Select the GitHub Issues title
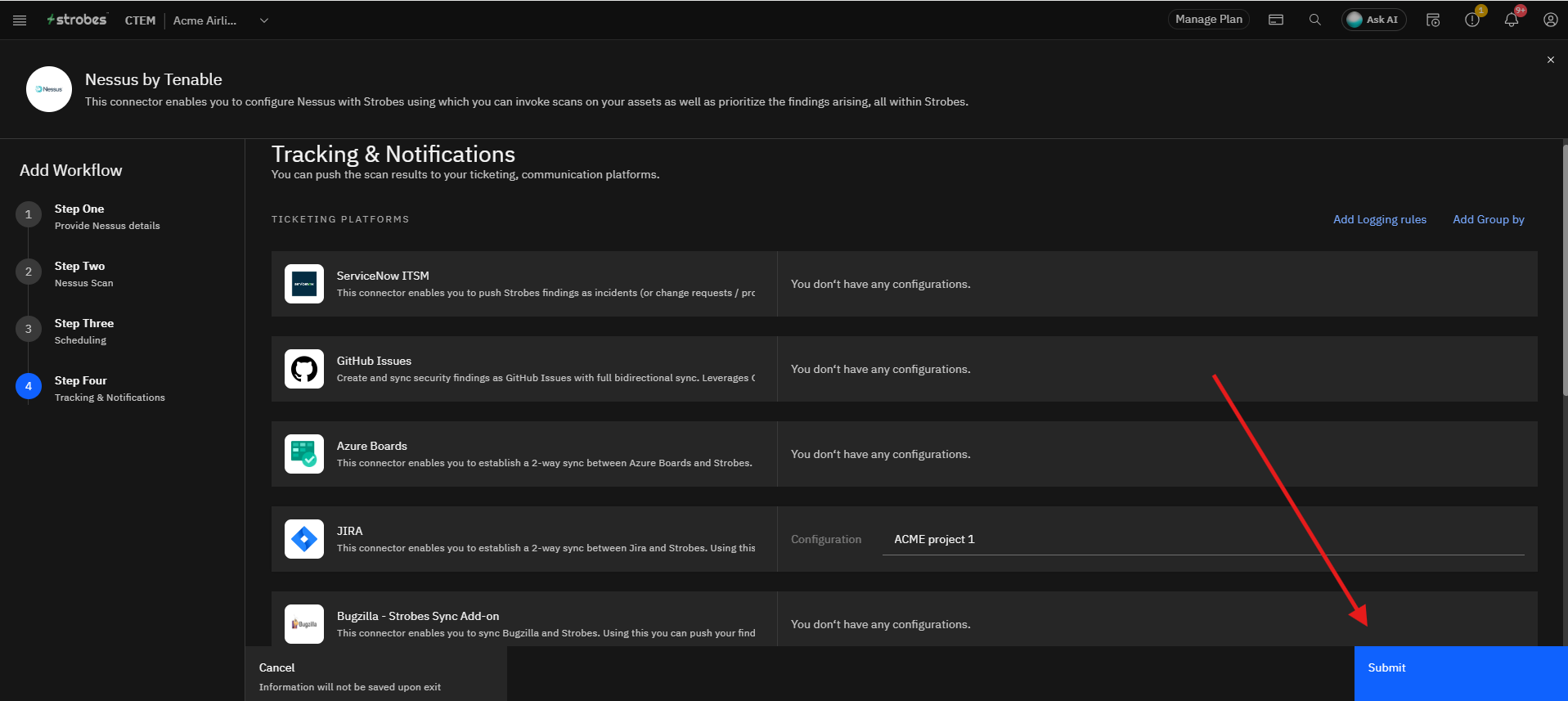 pyautogui.click(x=374, y=361)
